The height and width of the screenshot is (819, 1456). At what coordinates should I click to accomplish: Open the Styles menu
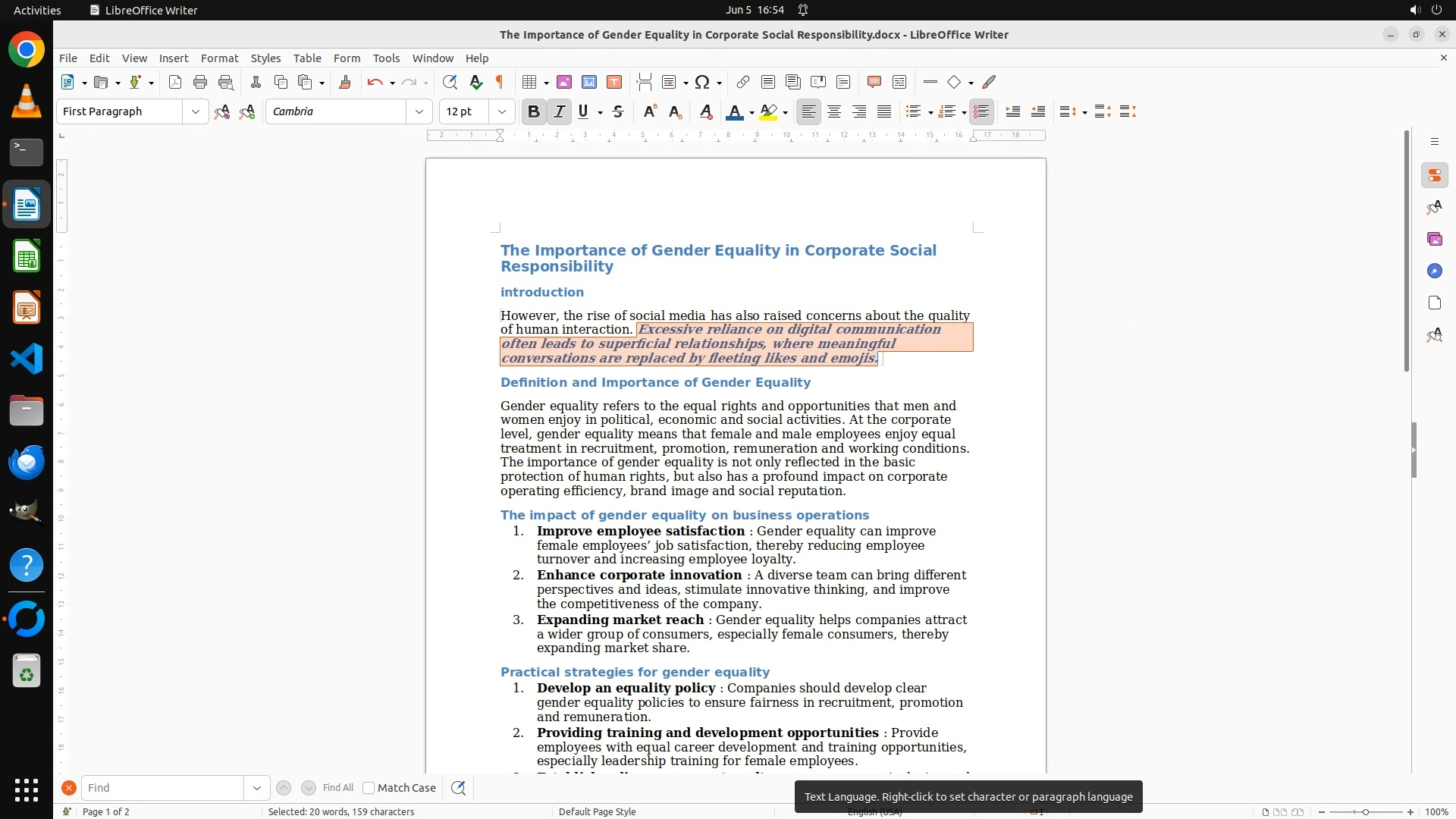265,58
